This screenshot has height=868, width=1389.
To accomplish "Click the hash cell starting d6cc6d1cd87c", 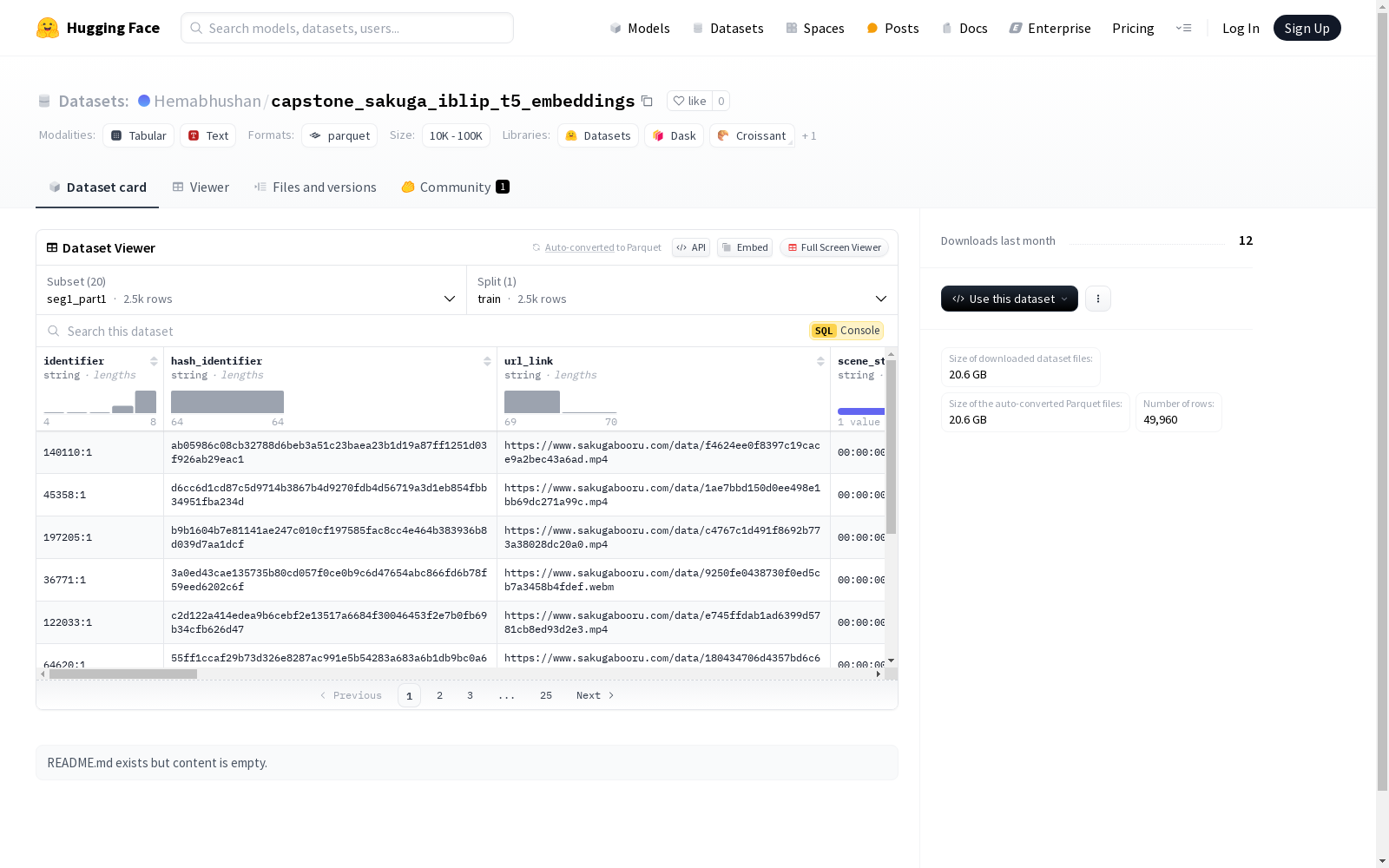I will pyautogui.click(x=331, y=495).
